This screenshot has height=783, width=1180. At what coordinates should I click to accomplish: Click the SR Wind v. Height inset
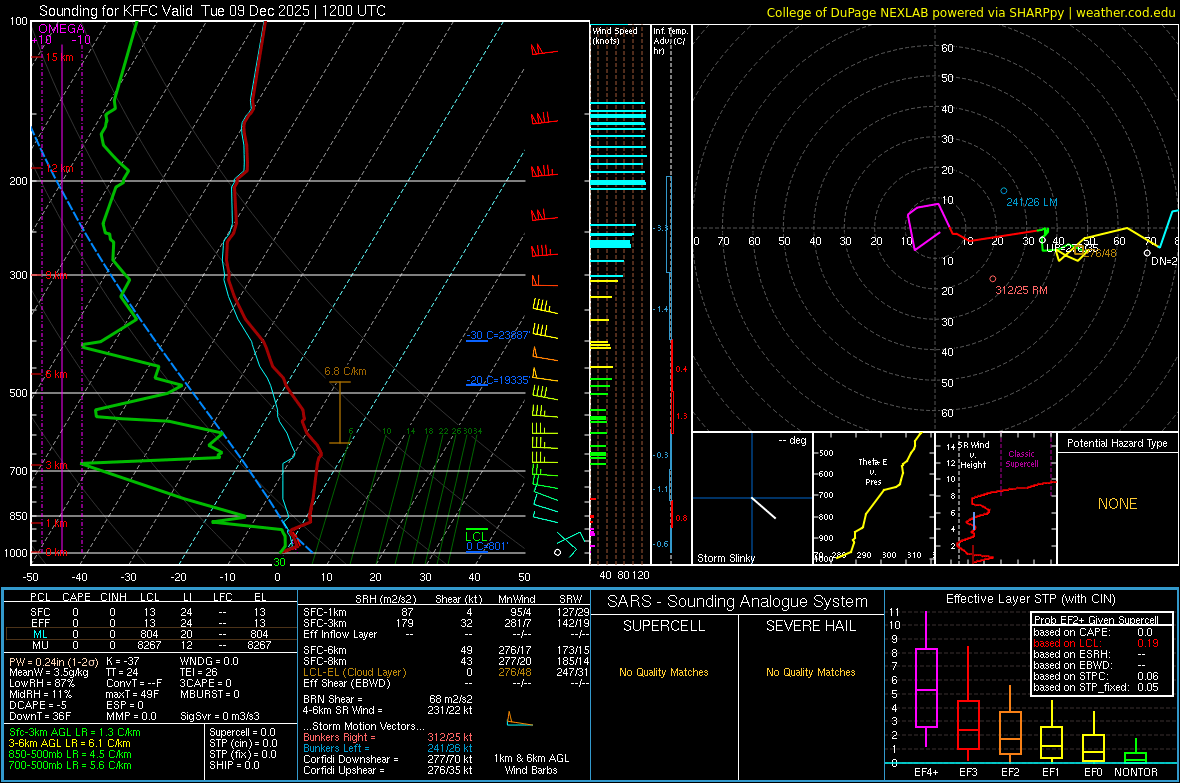tap(996, 498)
